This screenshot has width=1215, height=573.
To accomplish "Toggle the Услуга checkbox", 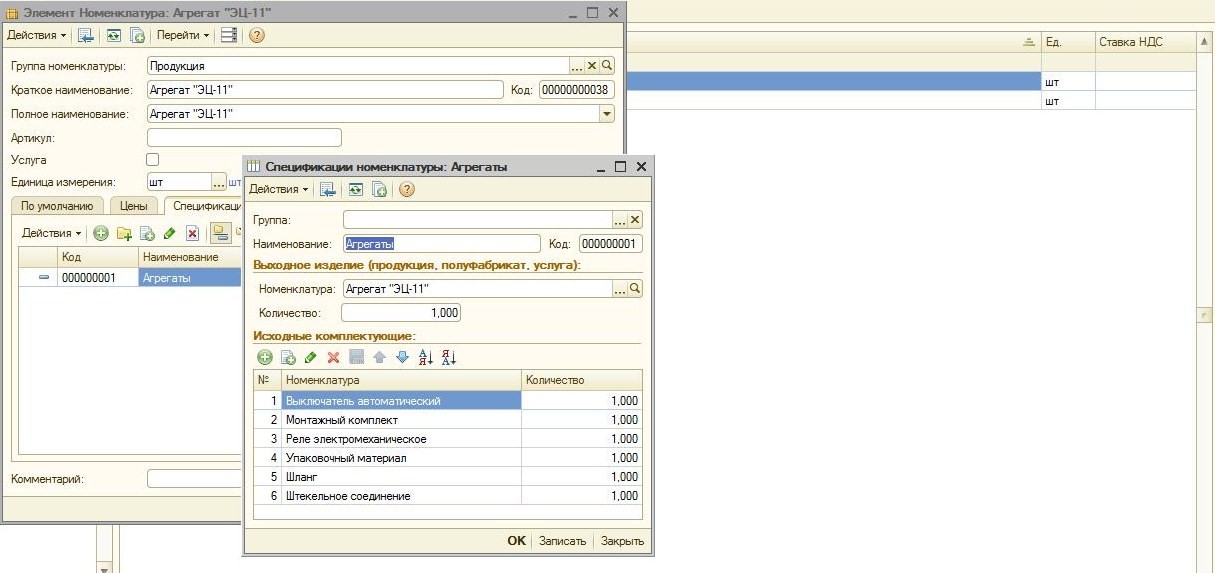I will coord(153,160).
